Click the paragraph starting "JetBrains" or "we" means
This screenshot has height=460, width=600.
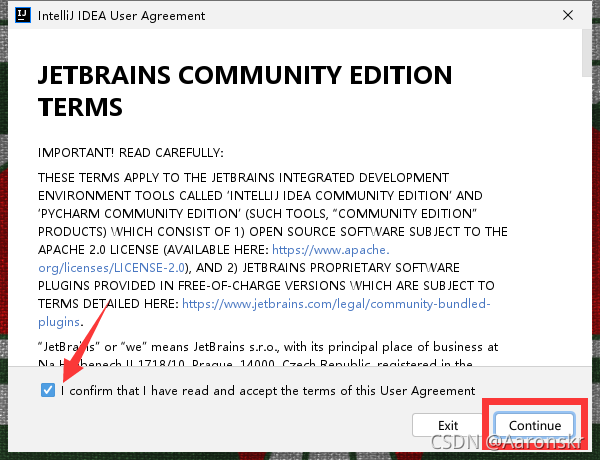(x=268, y=355)
